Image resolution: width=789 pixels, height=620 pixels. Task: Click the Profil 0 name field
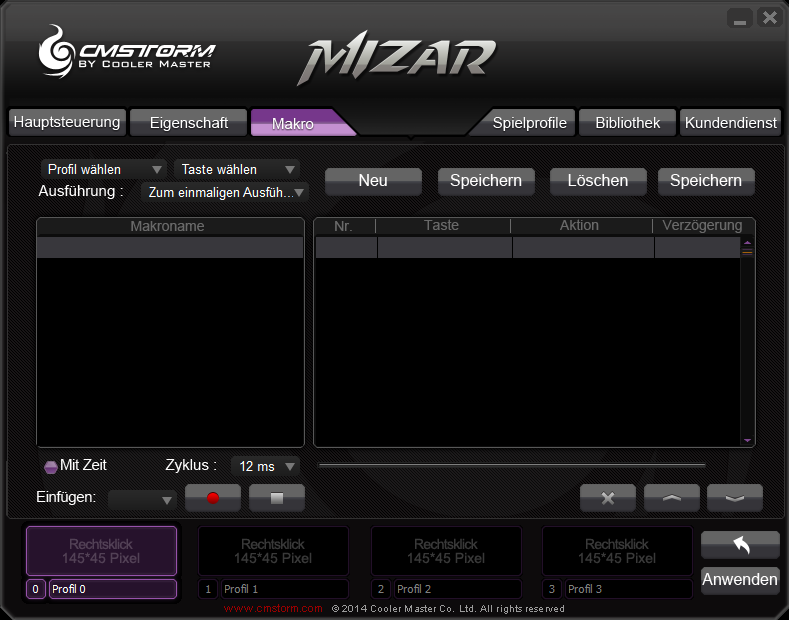point(113,589)
